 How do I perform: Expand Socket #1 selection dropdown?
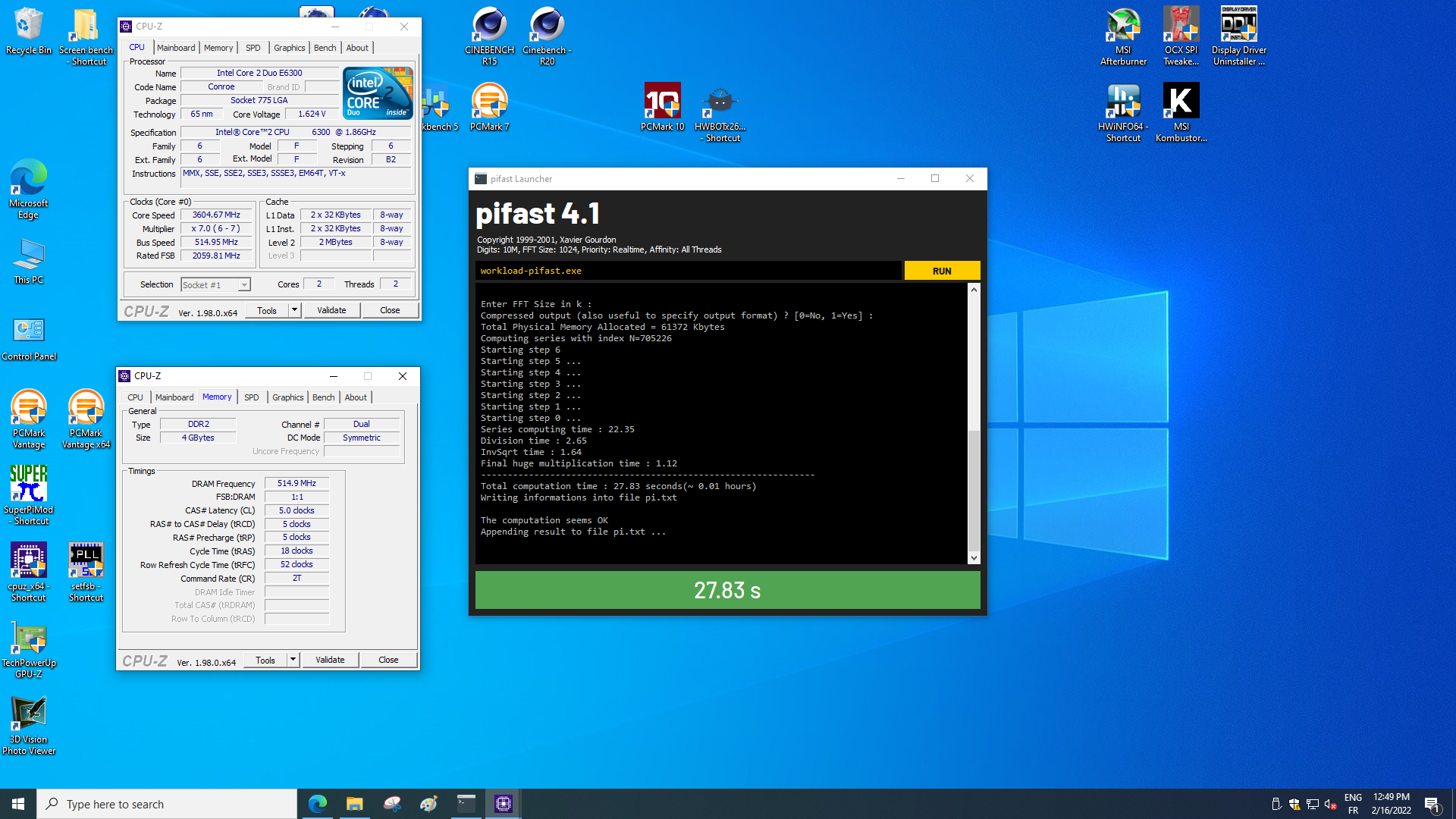click(x=244, y=285)
